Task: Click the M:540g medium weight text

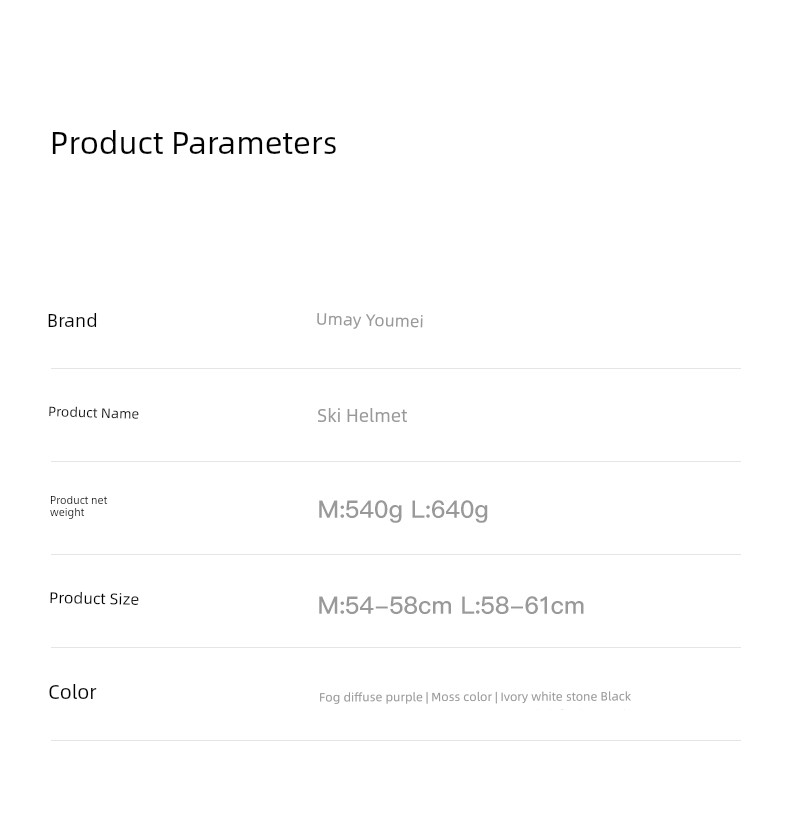Action: 360,510
